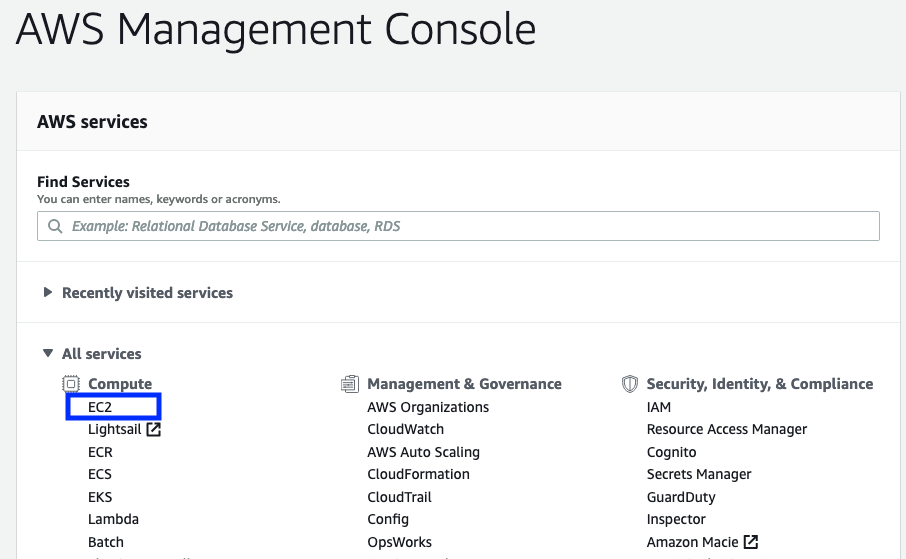Image resolution: width=906 pixels, height=559 pixels.
Task: Open the GuardDuty service
Action: tap(681, 497)
